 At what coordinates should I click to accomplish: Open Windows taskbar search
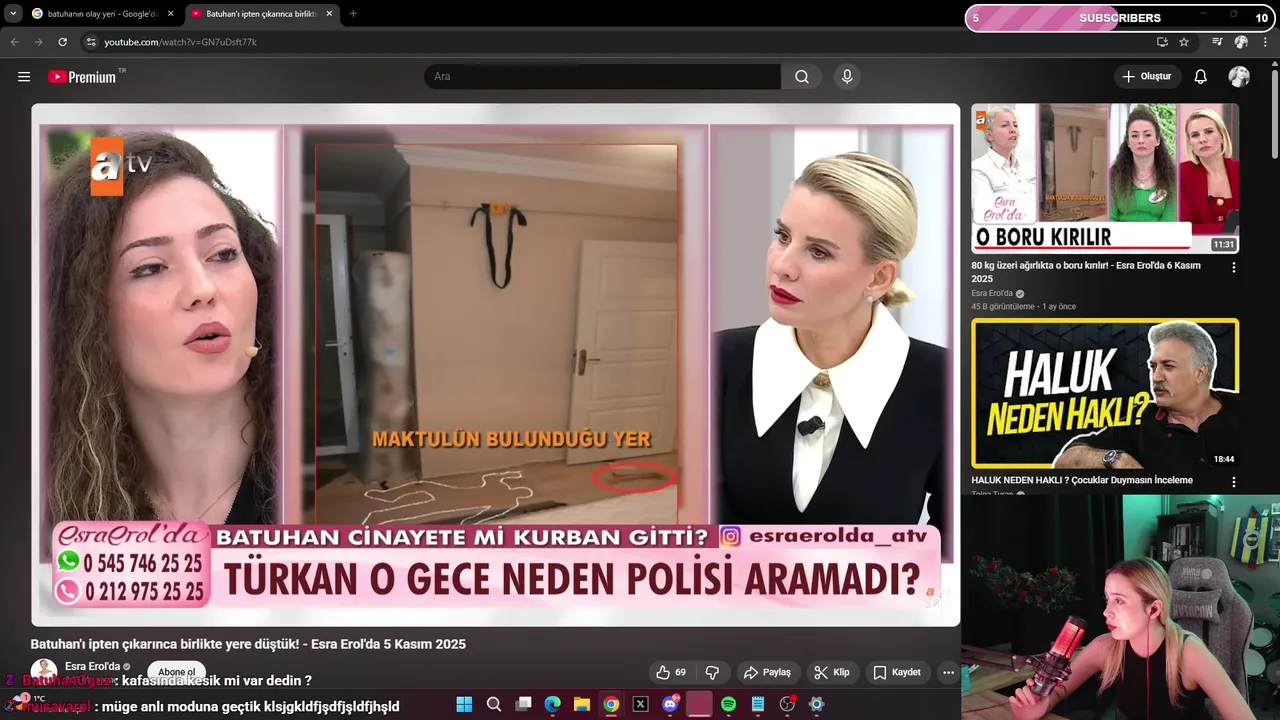[494, 704]
